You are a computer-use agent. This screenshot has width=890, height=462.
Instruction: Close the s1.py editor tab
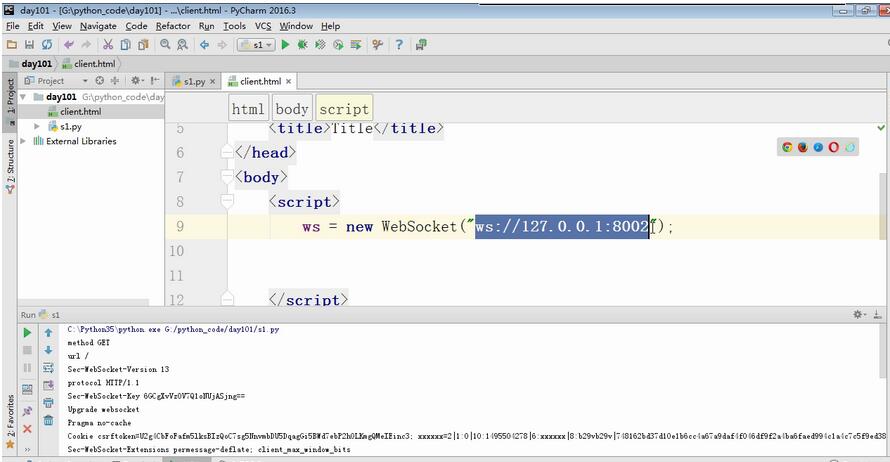(212, 82)
